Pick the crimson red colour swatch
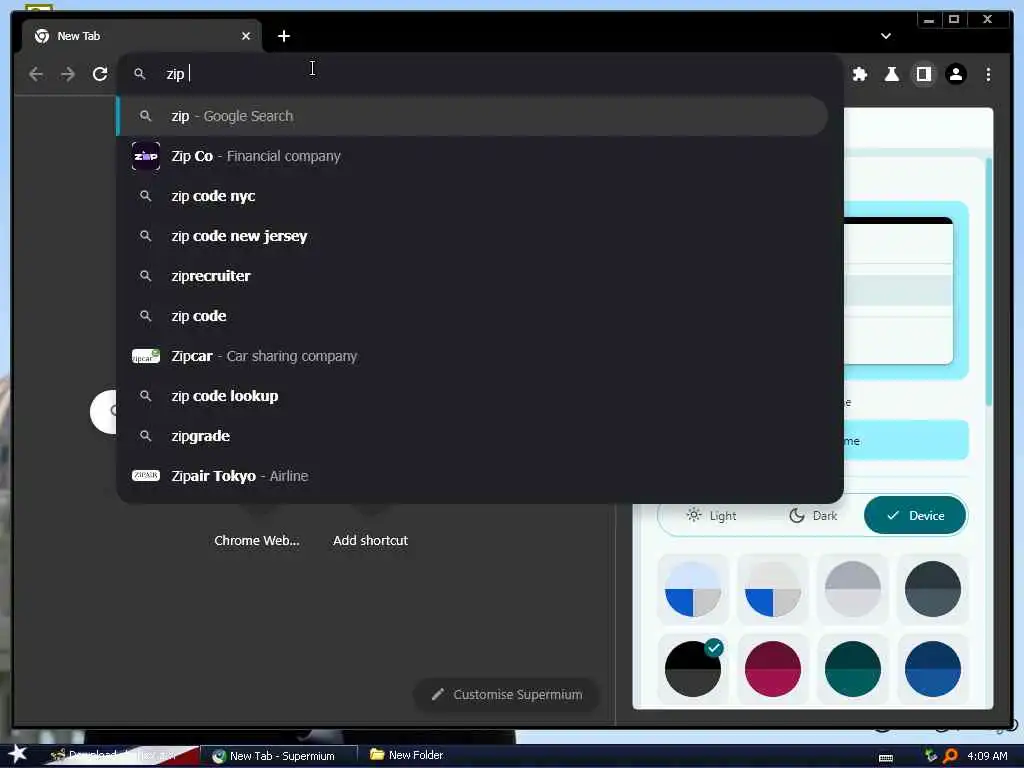 pos(773,669)
